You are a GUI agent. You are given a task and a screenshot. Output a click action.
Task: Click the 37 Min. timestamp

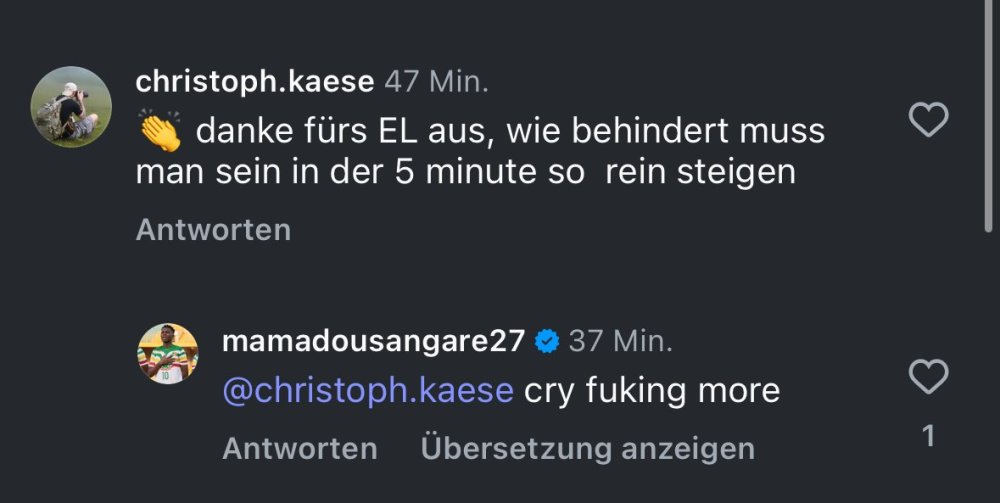pyautogui.click(x=620, y=341)
